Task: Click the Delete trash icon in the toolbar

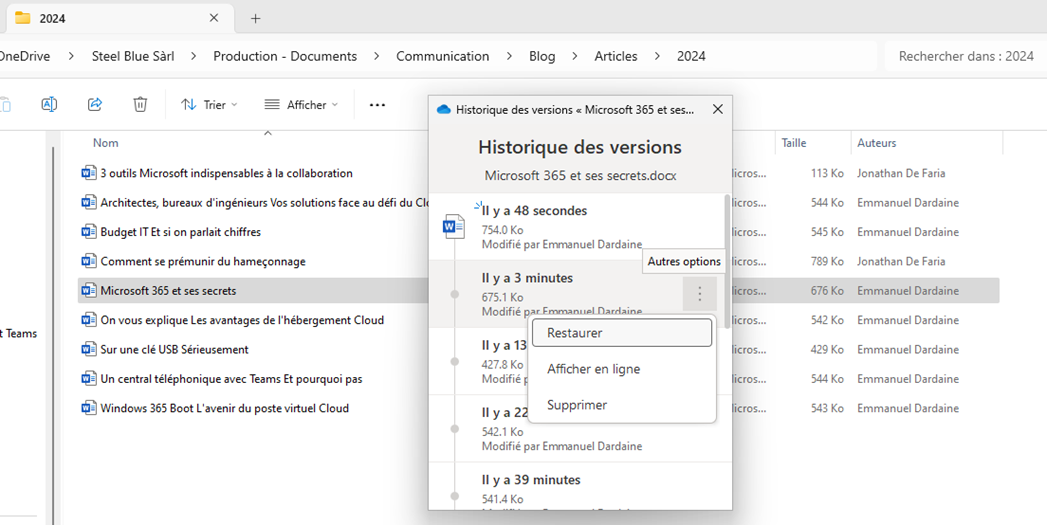Action: click(x=140, y=104)
